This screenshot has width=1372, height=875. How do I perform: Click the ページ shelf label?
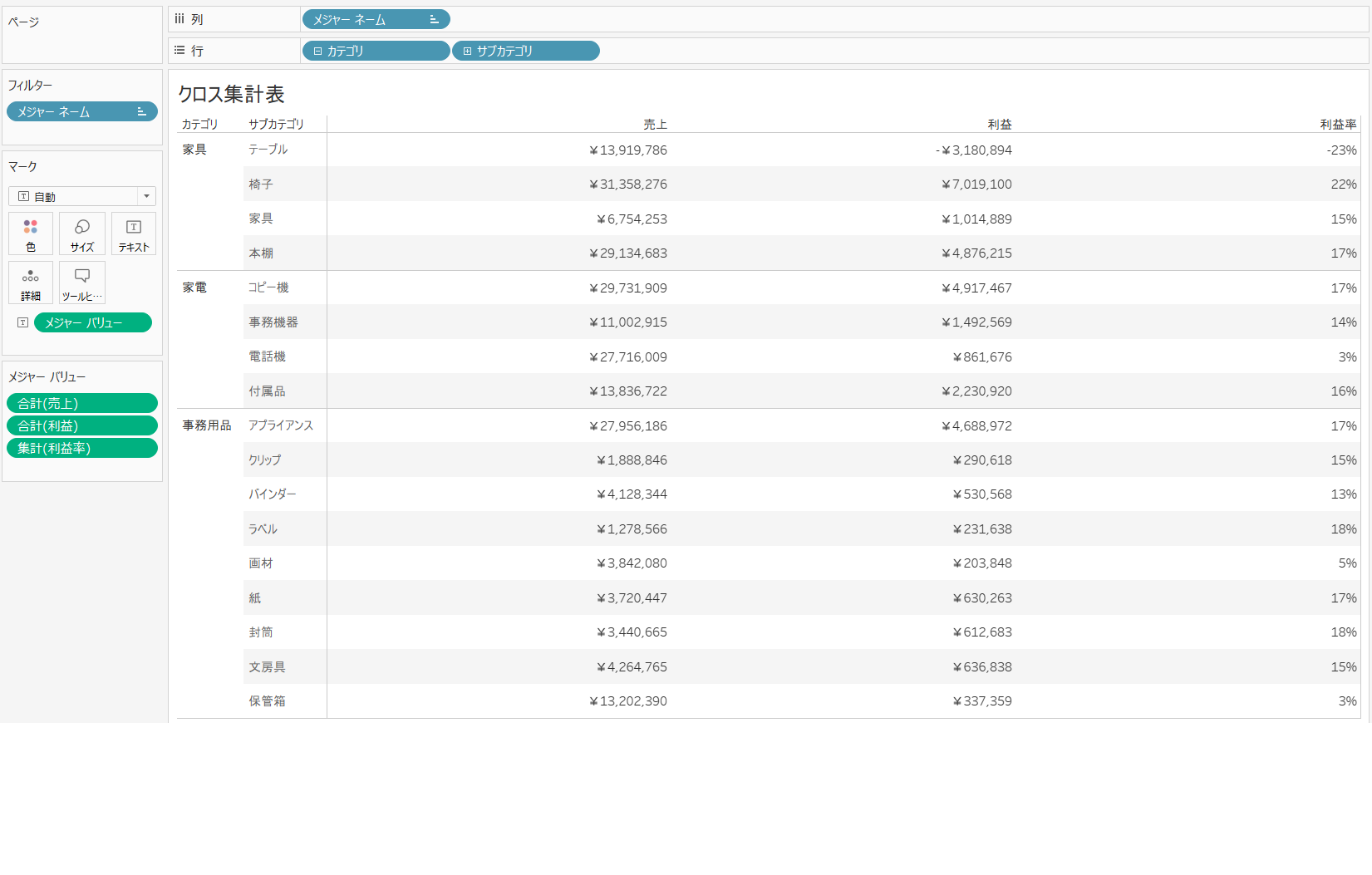(23, 22)
